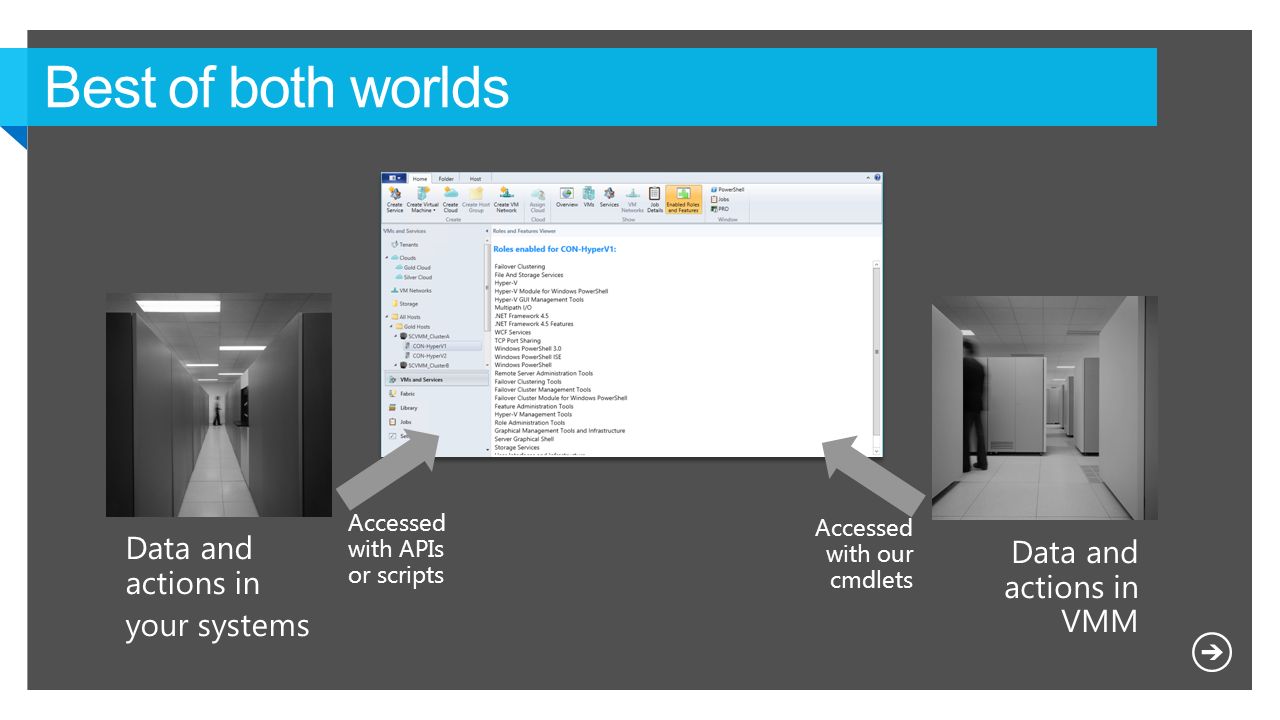The height and width of the screenshot is (720, 1280).
Task: Open the VMs and Services workspace
Action: (x=436, y=380)
